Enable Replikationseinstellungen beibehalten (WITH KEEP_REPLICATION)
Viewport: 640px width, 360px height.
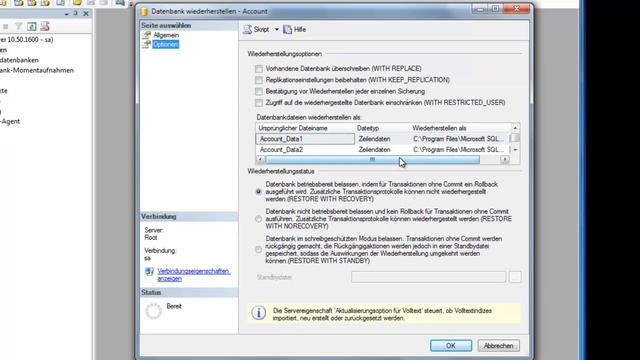259,80
